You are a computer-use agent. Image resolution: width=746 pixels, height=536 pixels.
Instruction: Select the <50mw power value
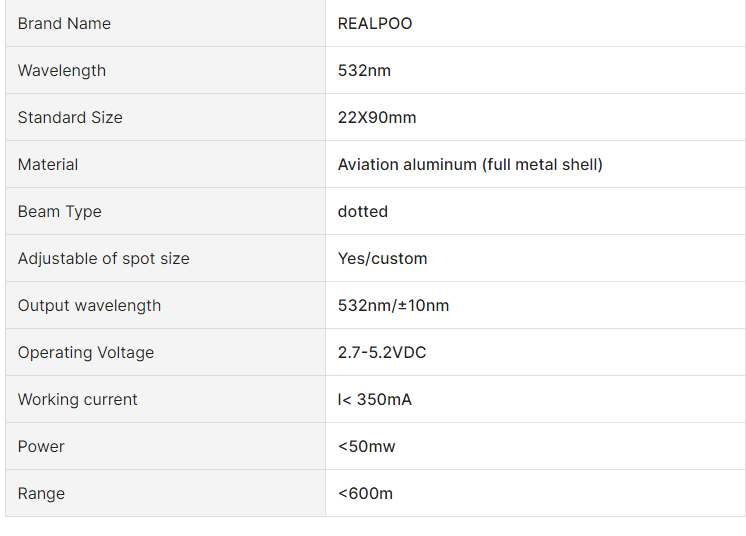(367, 447)
